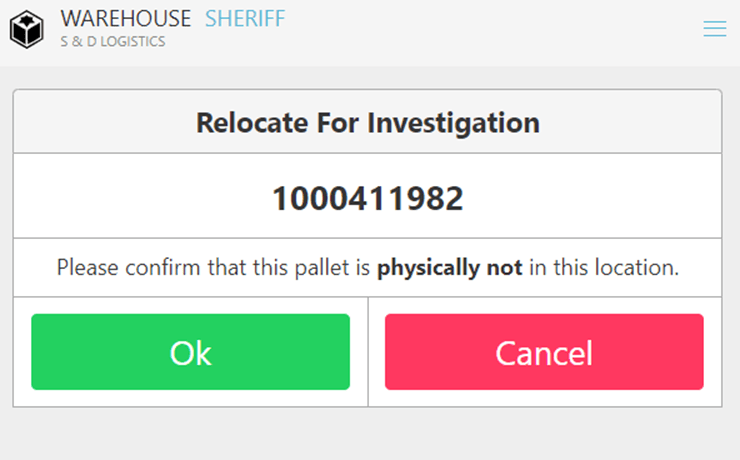The height and width of the screenshot is (460, 740).
Task: Click the Relocate For Investigation heading
Action: [368, 123]
